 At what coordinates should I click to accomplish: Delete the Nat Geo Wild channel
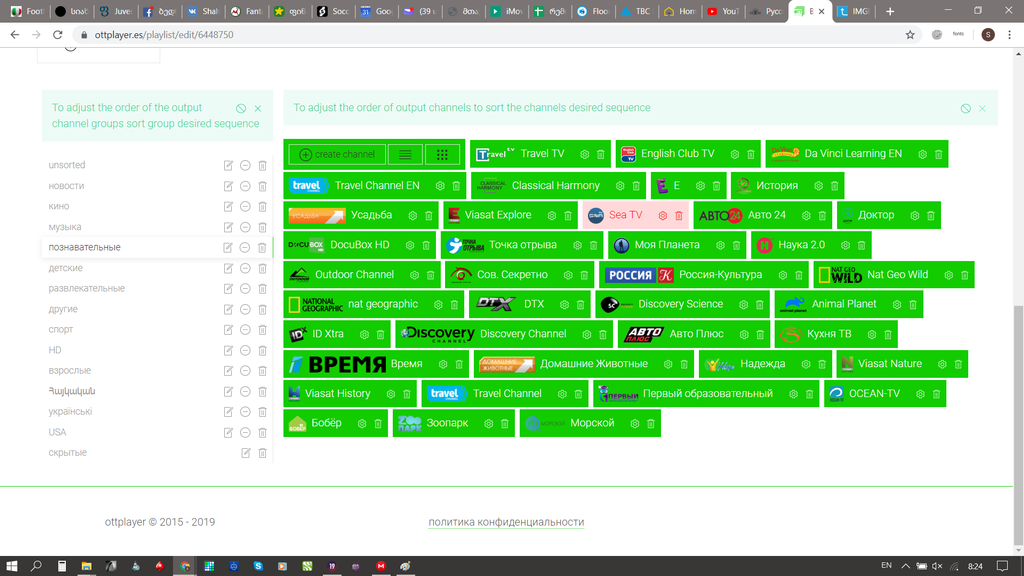click(965, 276)
